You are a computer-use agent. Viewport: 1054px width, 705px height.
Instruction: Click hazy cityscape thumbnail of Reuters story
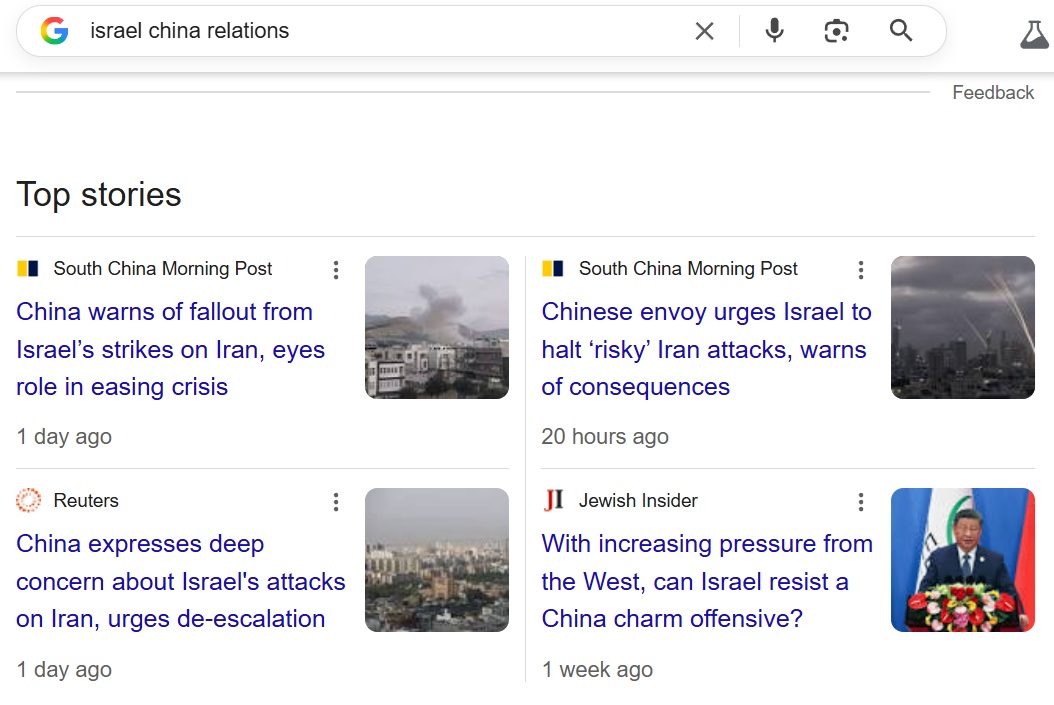click(x=437, y=560)
